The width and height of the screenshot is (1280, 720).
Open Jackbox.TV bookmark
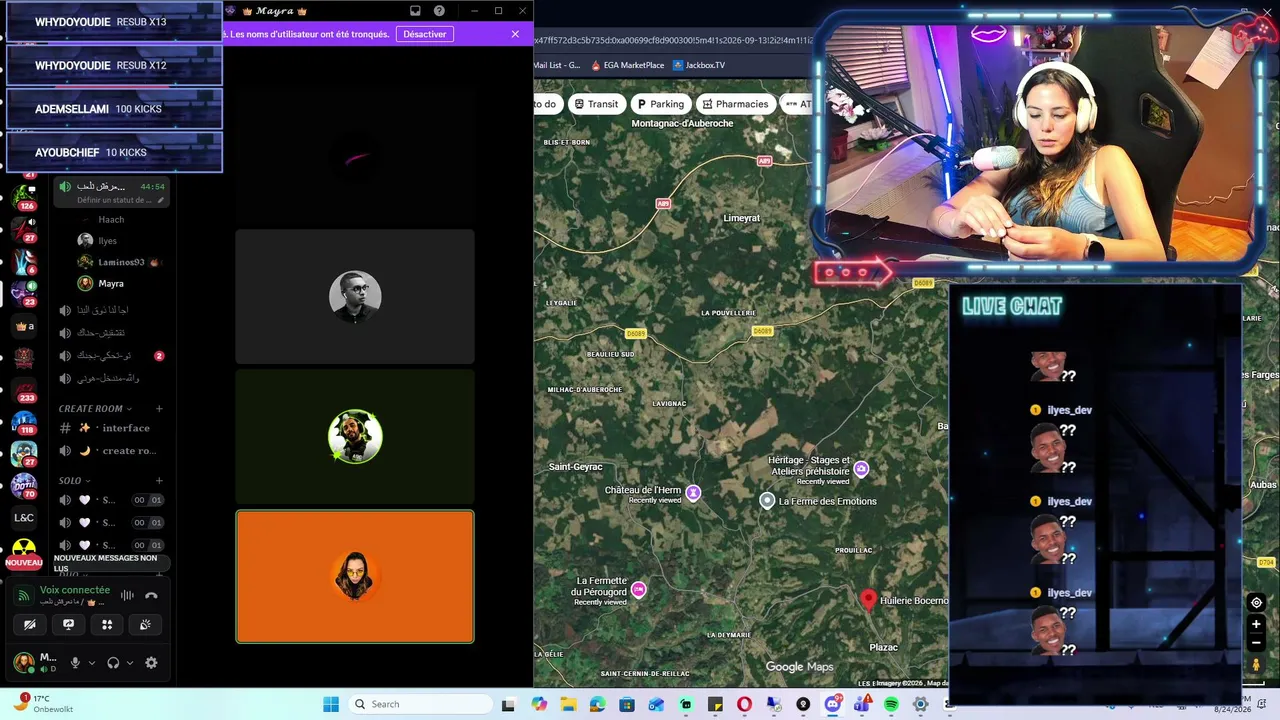coord(699,65)
